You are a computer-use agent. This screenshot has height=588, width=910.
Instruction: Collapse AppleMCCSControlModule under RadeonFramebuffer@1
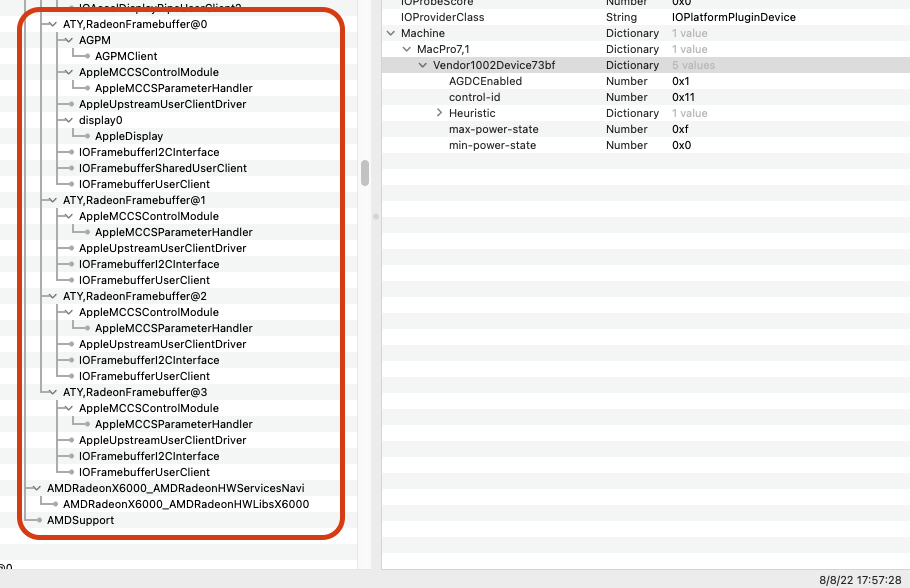tap(69, 216)
